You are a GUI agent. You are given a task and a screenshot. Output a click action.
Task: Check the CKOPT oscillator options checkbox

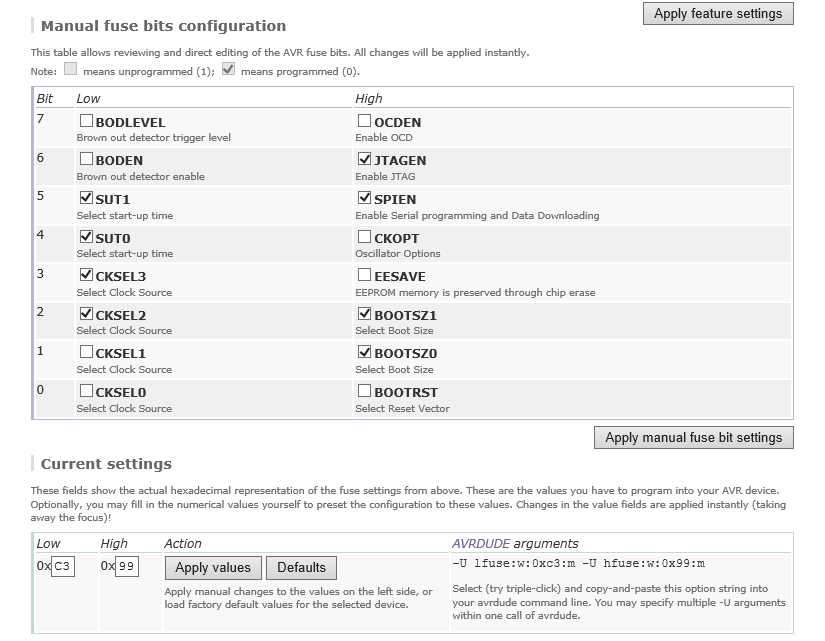click(x=365, y=237)
